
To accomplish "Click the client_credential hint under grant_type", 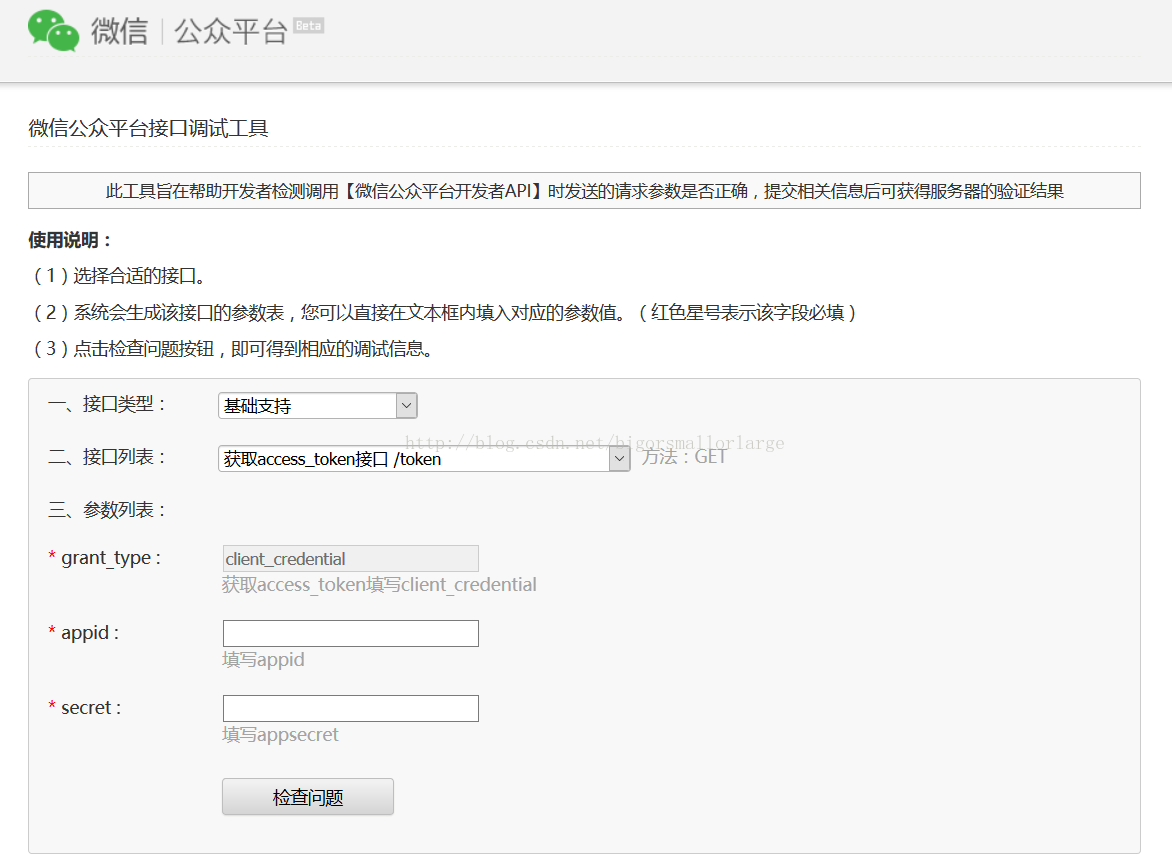I will [378, 584].
